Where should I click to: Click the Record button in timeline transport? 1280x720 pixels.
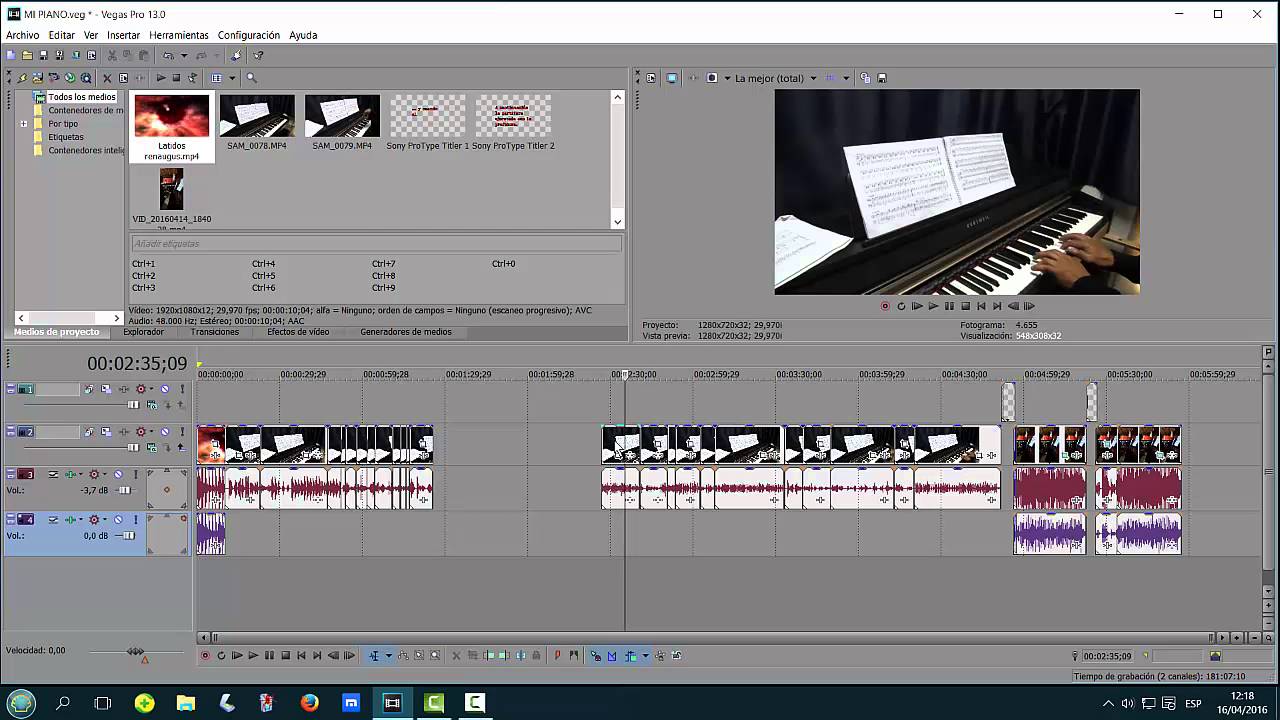tap(205, 656)
